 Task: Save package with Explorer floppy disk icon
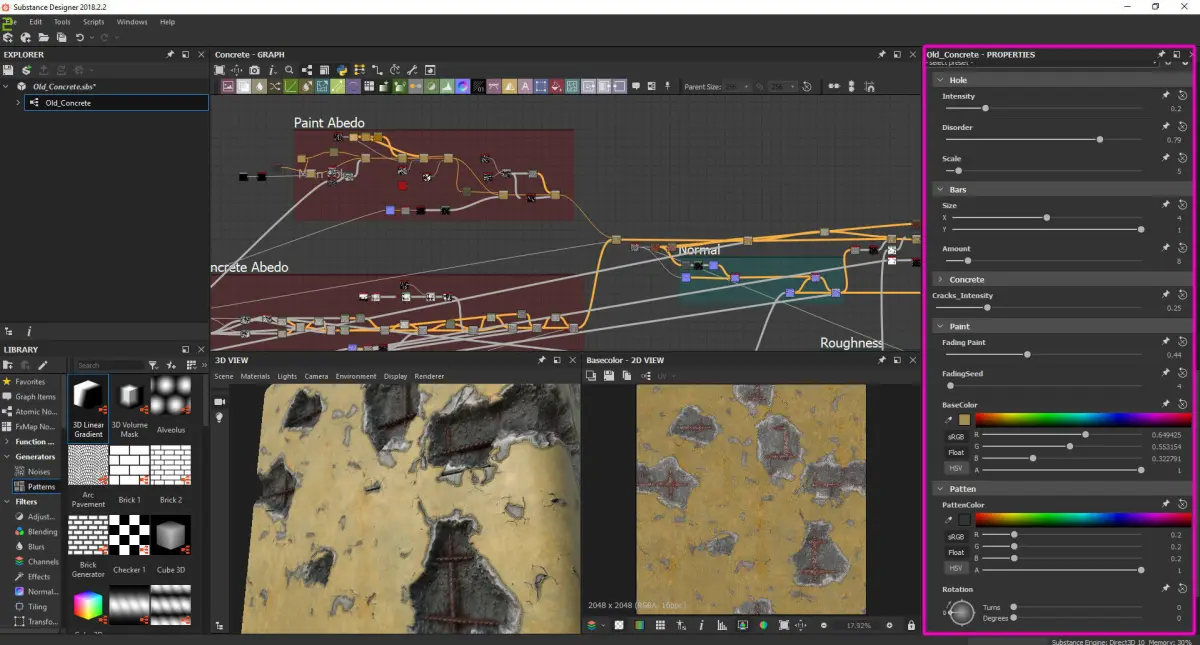[x=9, y=70]
